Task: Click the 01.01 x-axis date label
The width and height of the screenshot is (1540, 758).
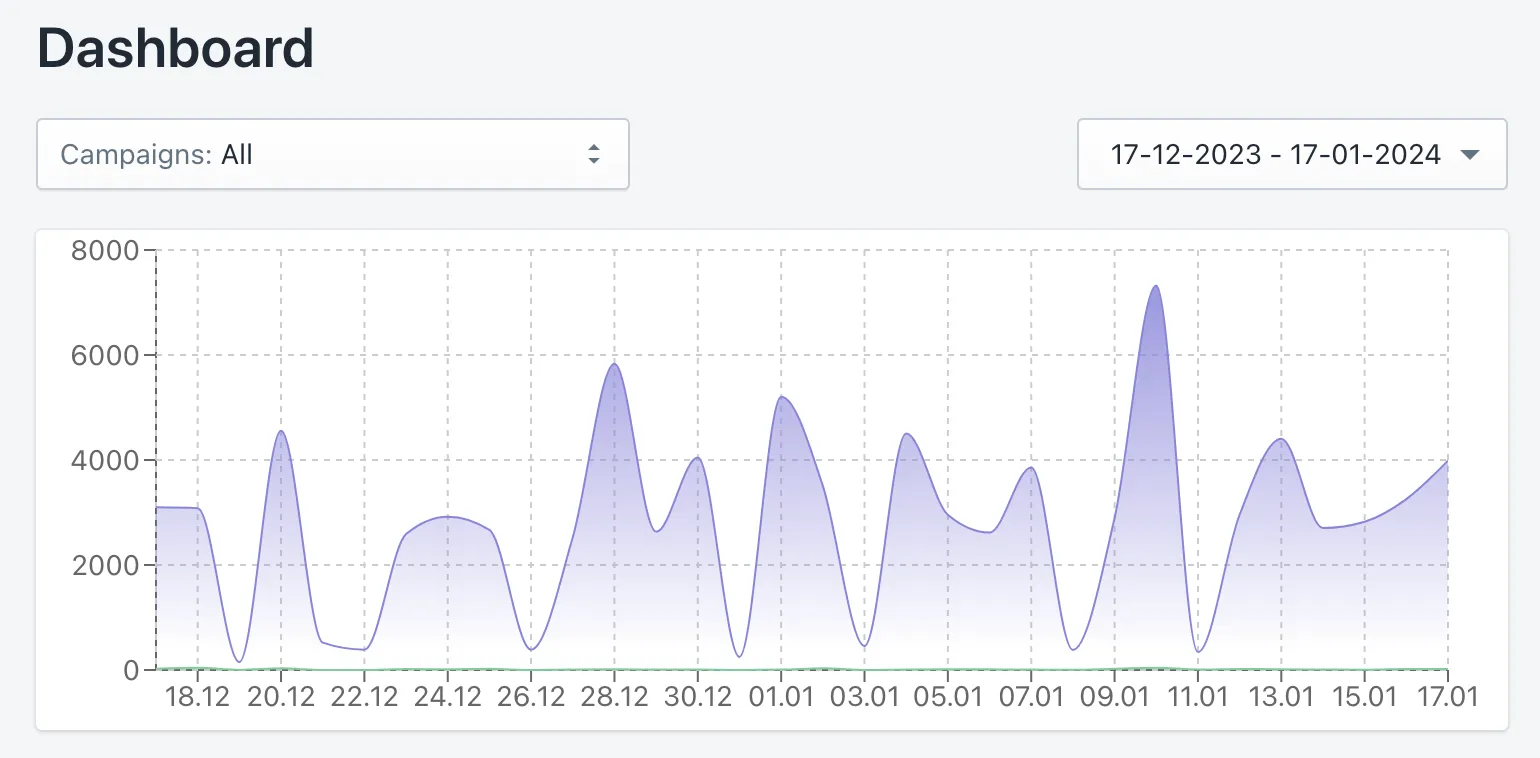Action: pos(781,695)
